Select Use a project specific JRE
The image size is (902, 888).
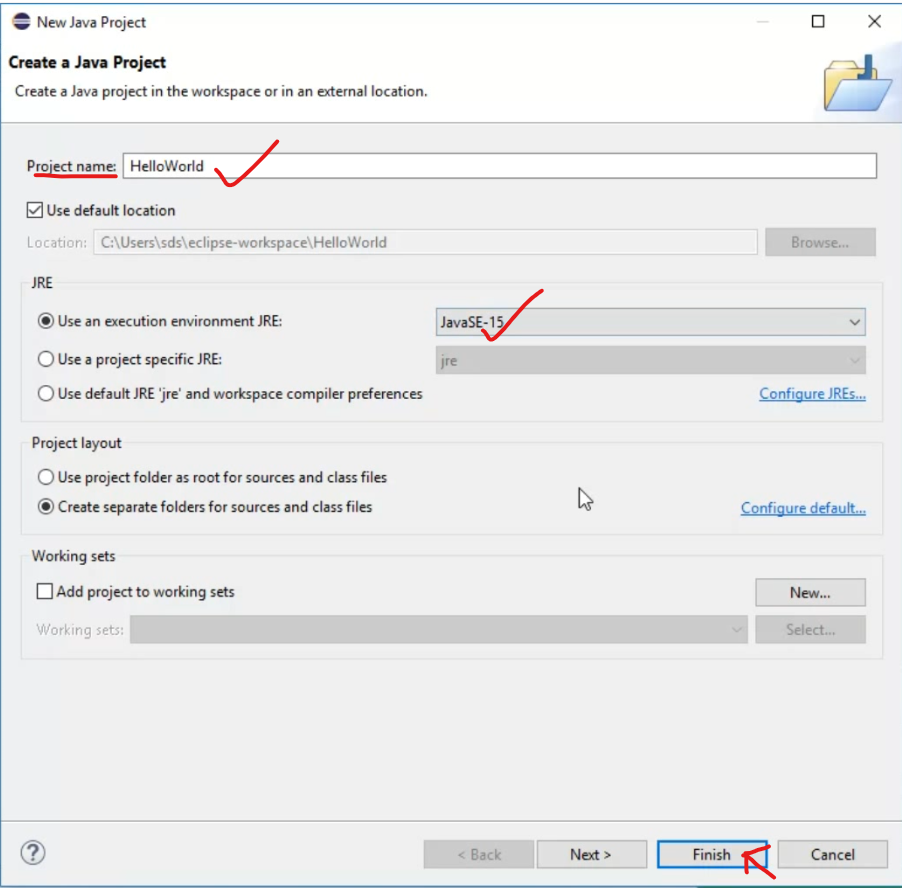[x=45, y=360]
